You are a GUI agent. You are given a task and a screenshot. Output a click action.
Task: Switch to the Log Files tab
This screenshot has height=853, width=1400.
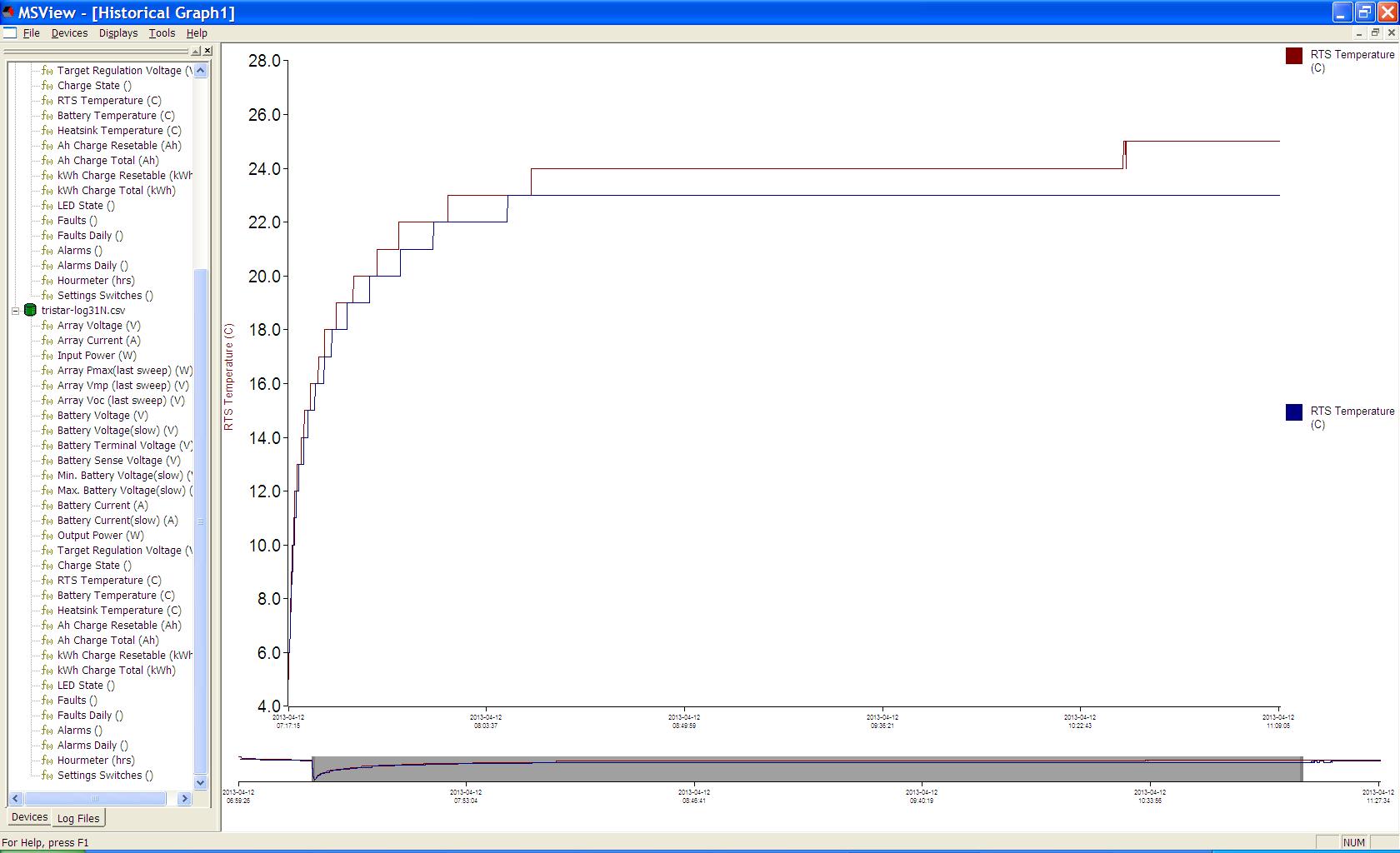pyautogui.click(x=78, y=818)
